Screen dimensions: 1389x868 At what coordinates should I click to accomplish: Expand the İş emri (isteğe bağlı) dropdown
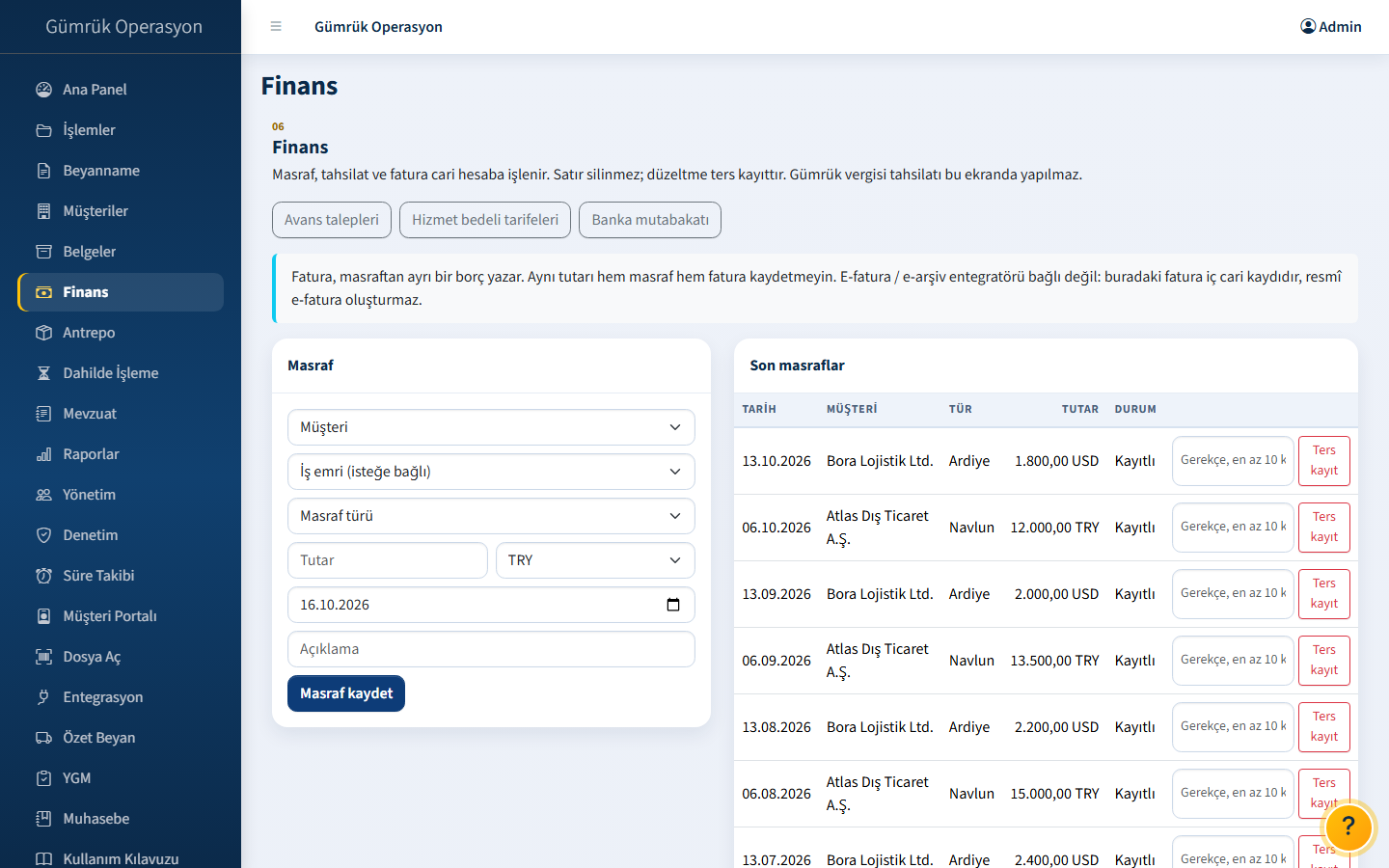click(x=491, y=472)
